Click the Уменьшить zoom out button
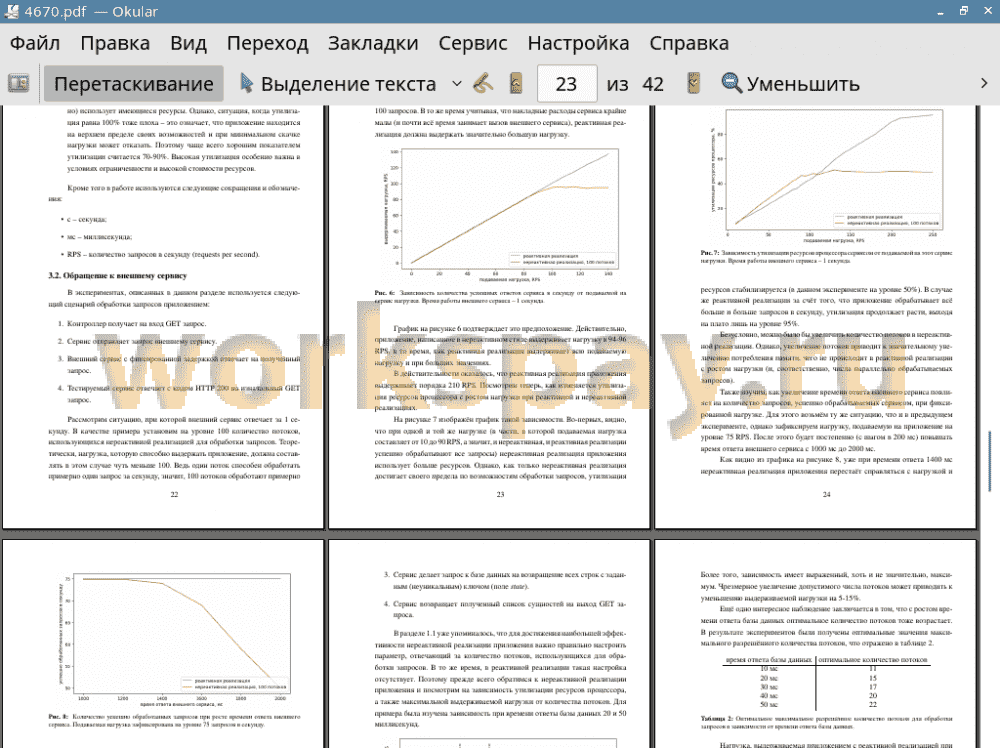1000x748 pixels. pyautogui.click(x=790, y=84)
